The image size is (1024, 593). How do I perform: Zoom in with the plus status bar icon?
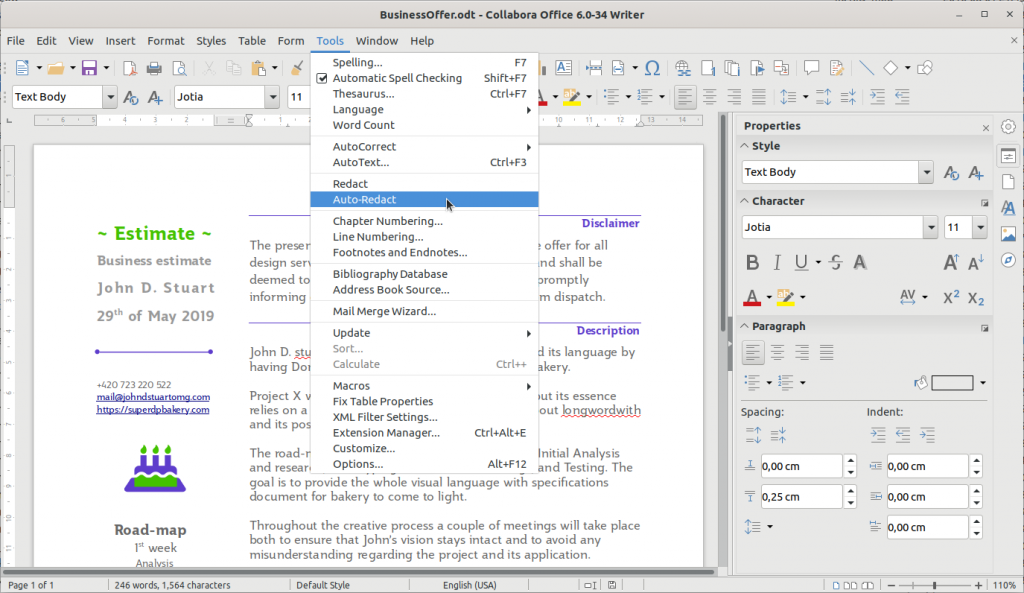978,585
